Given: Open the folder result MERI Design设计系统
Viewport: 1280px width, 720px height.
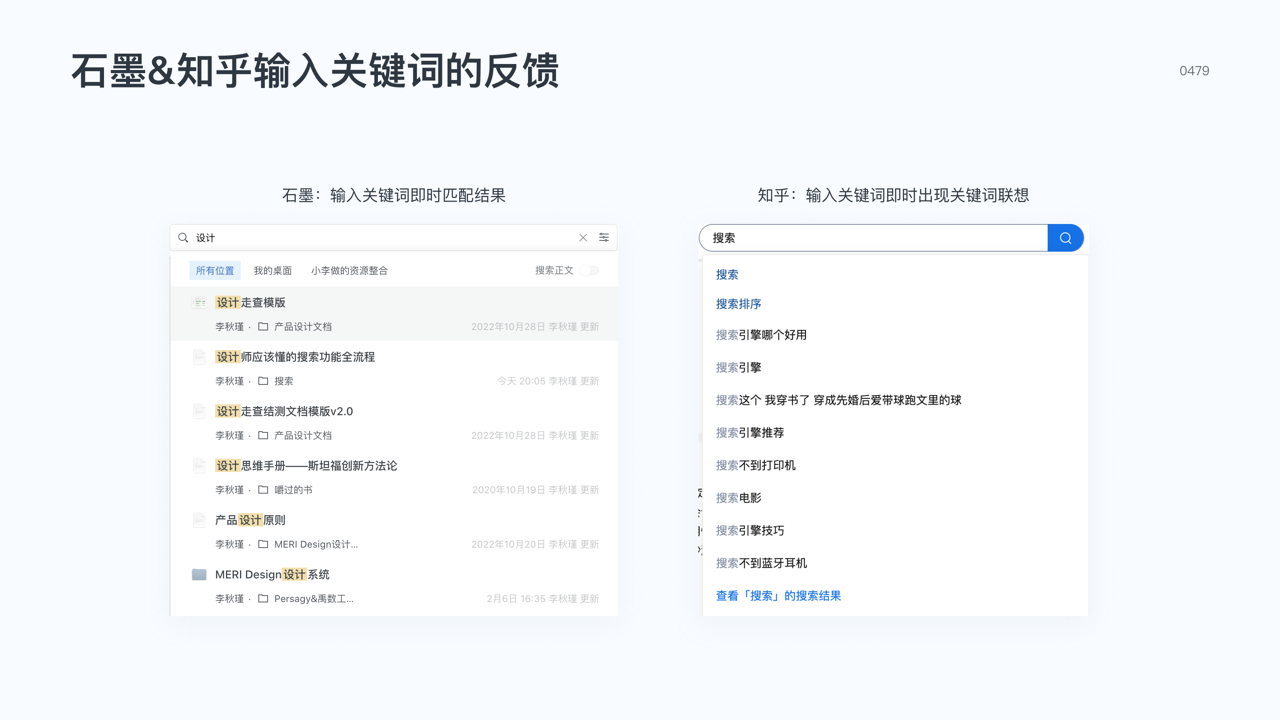Looking at the screenshot, I should 272,574.
